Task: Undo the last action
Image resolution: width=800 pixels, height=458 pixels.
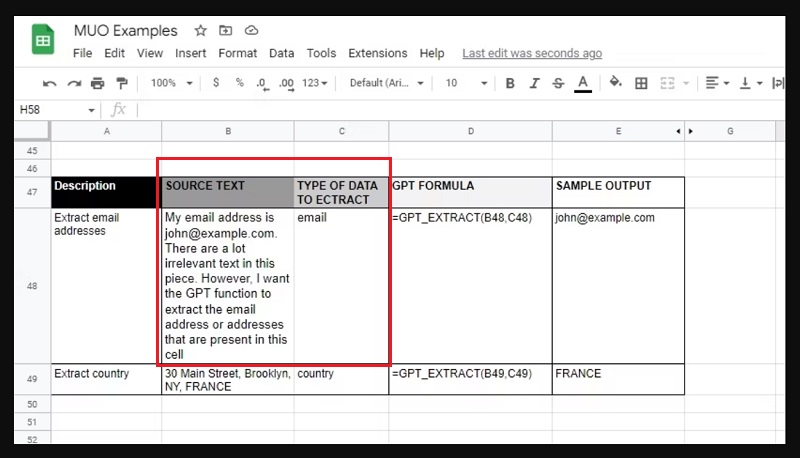Action: pos(49,83)
